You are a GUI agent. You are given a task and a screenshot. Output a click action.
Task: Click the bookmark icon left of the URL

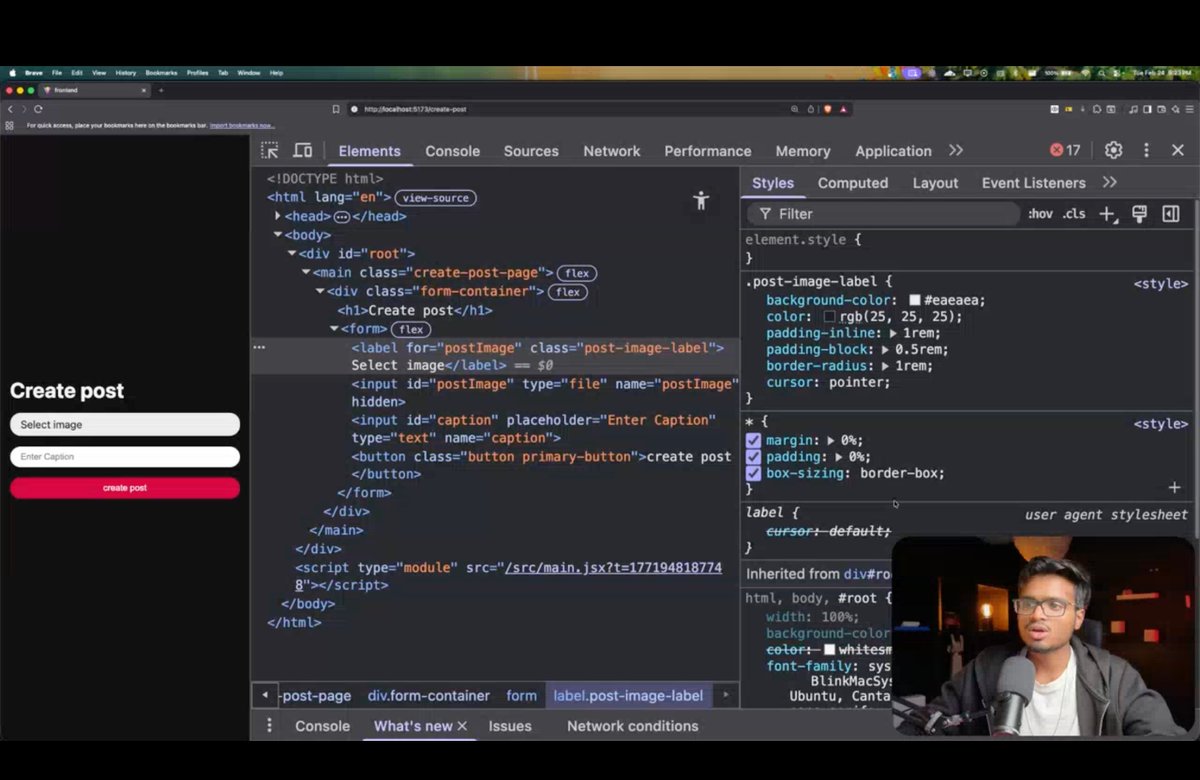pos(337,109)
